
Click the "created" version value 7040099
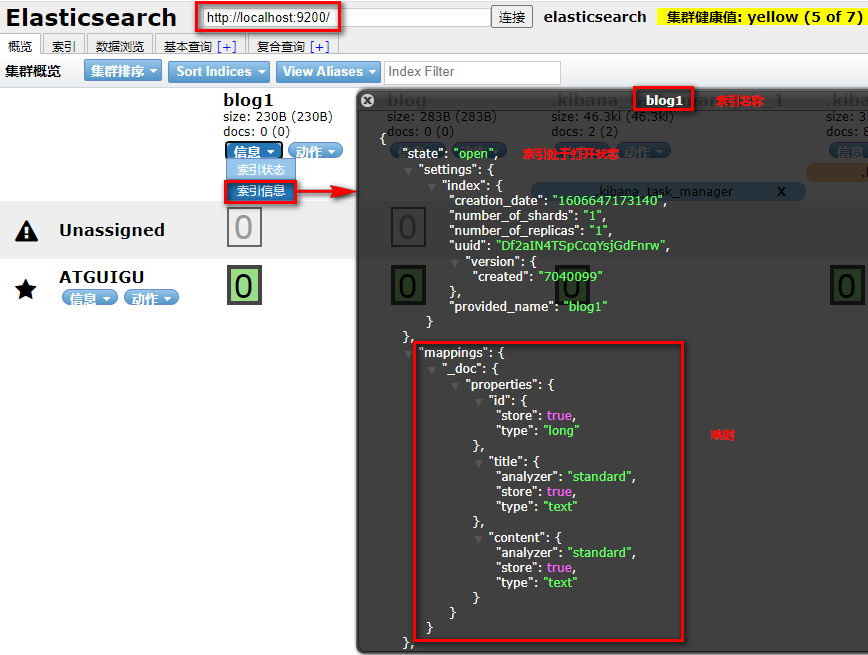point(570,276)
